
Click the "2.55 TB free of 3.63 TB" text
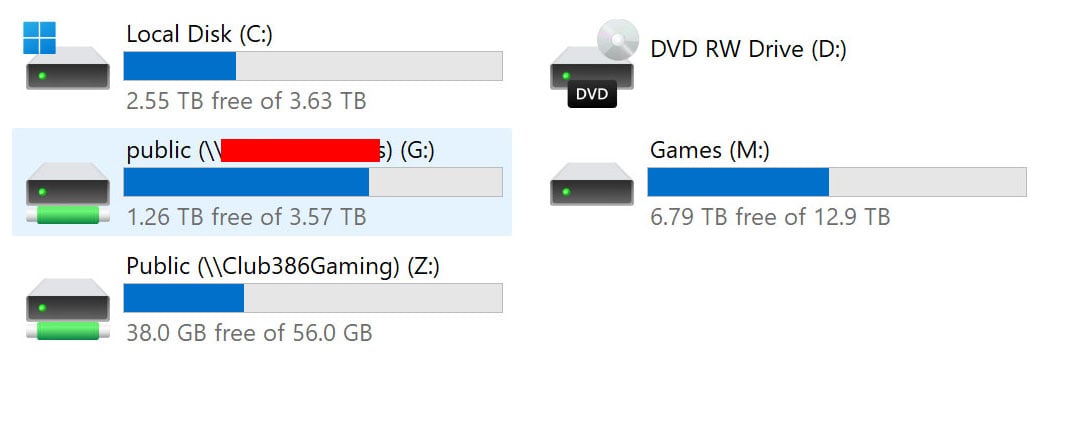click(246, 101)
